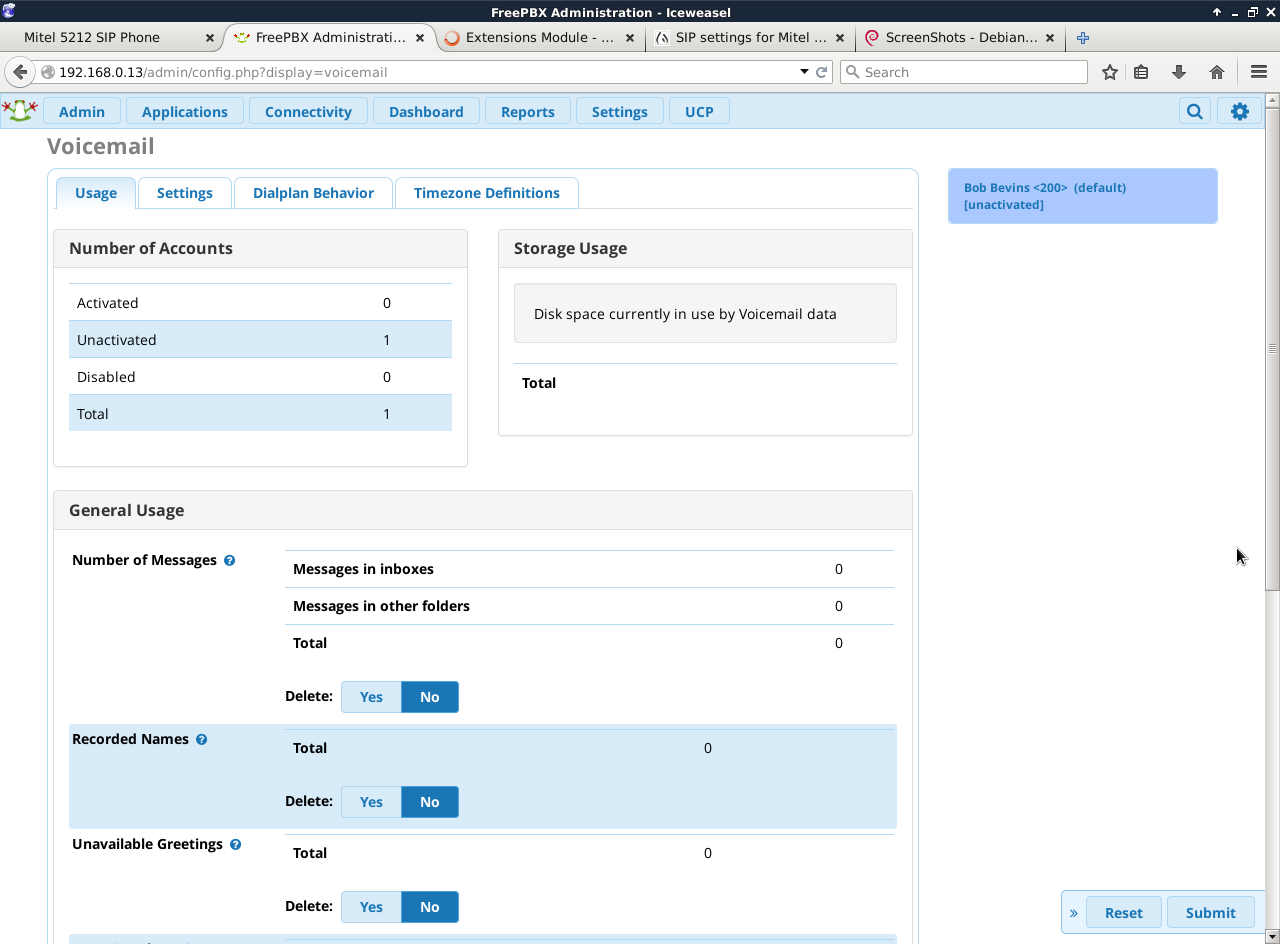Click the FreePBX frog logo icon

20,110
